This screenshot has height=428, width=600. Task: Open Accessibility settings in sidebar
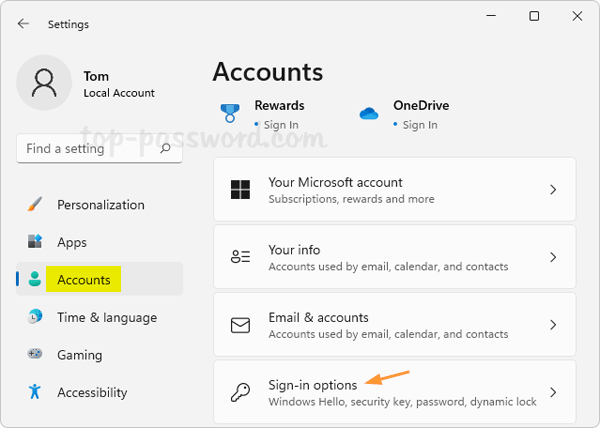92,392
